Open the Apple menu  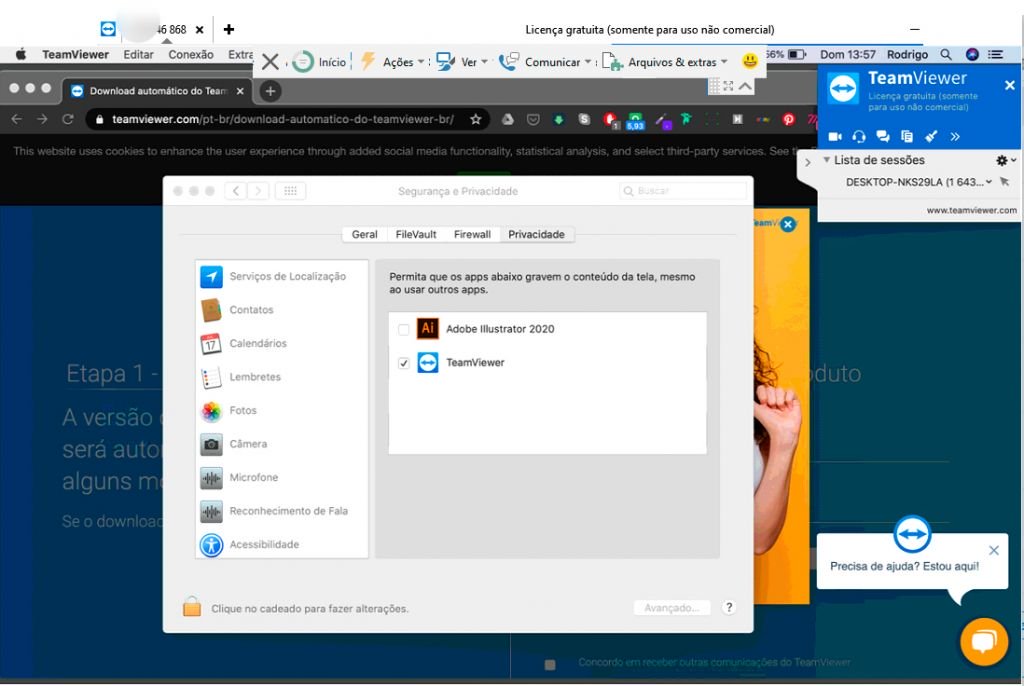pyautogui.click(x=21, y=54)
